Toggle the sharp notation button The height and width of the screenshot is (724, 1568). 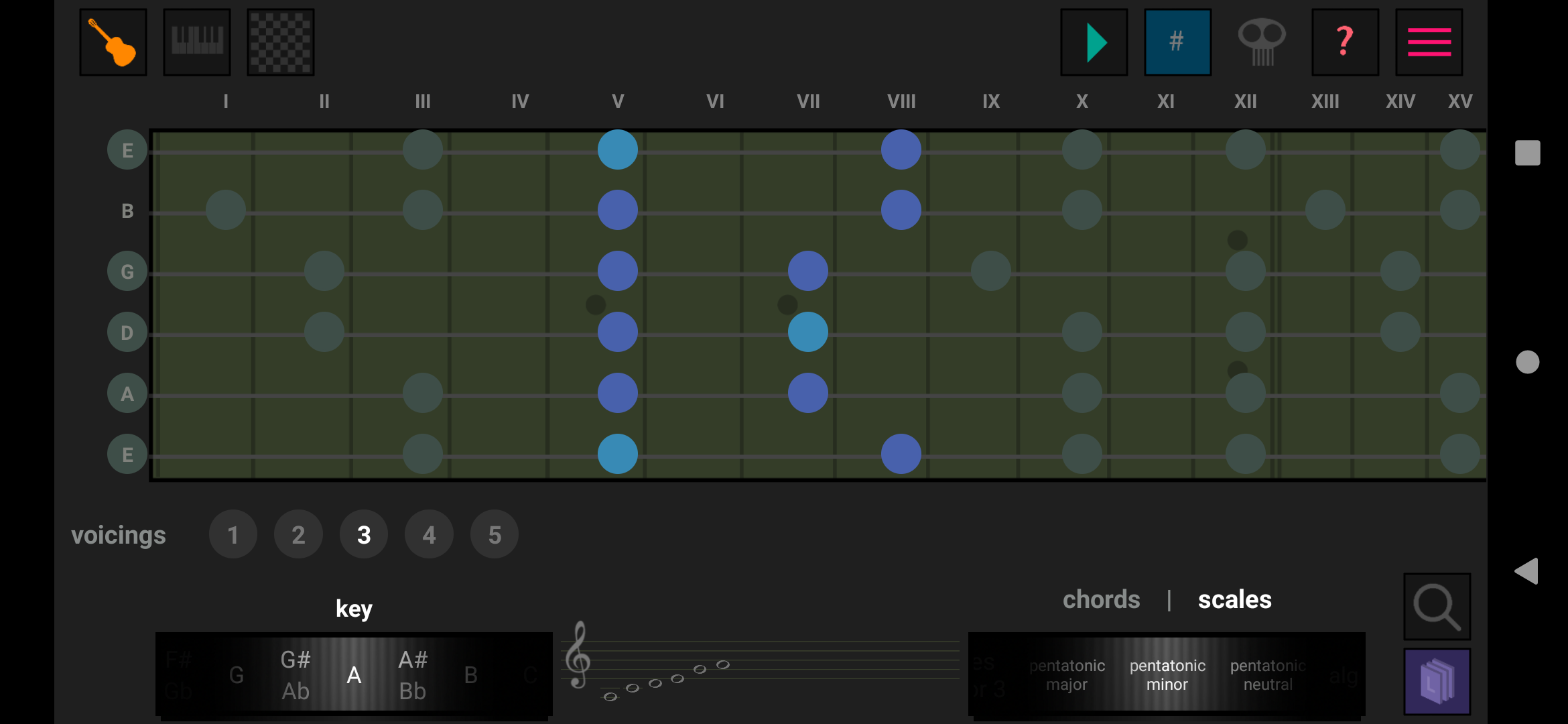(x=1177, y=42)
